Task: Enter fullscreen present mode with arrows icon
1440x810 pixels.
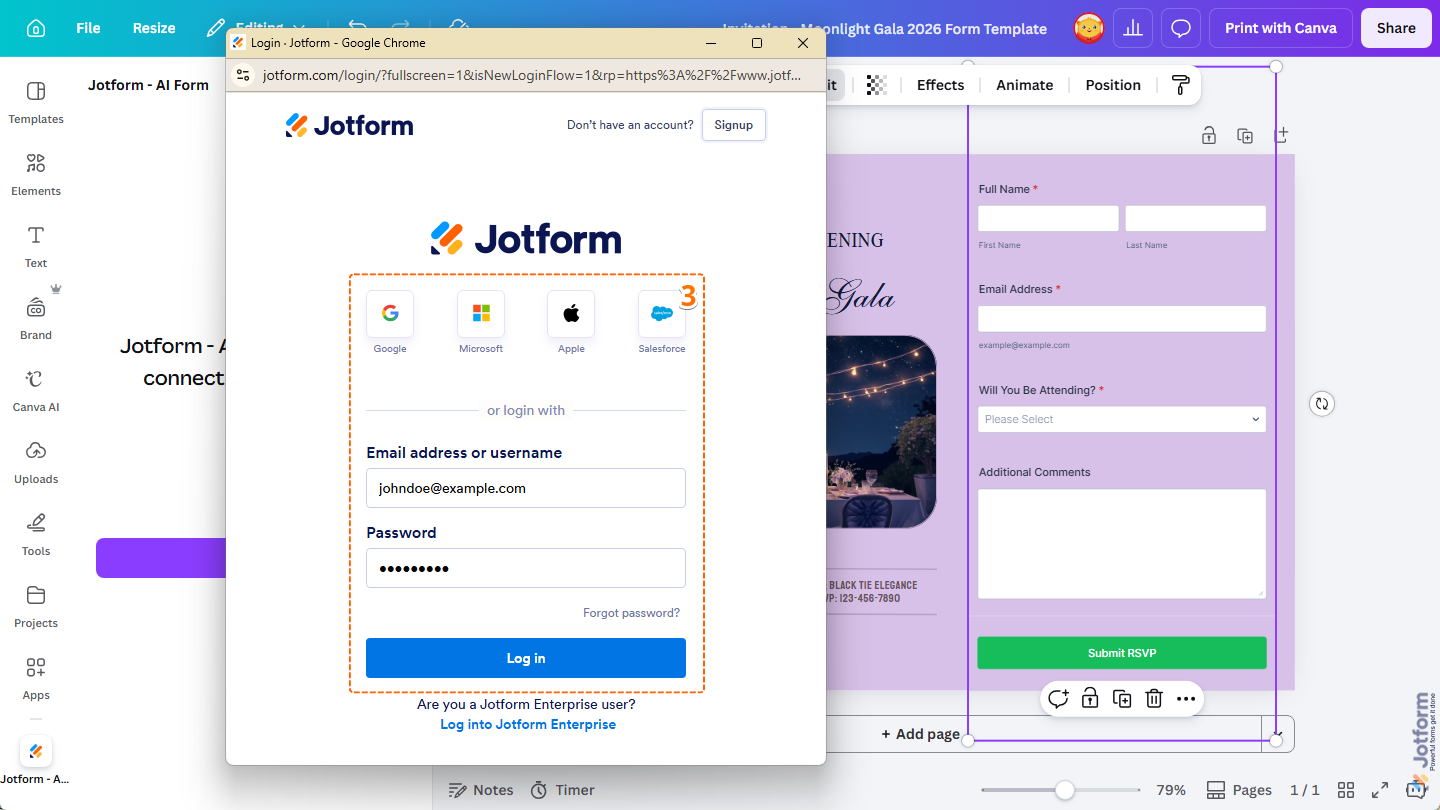Action: click(1380, 790)
